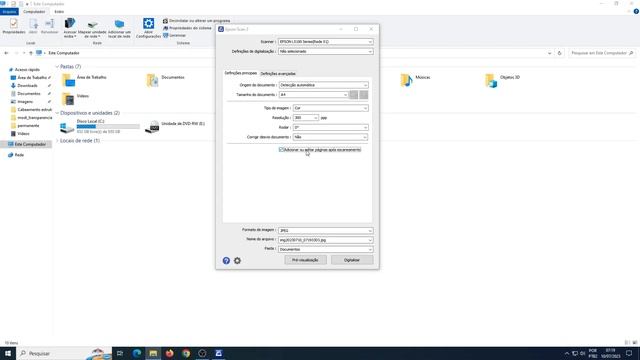Refresh Explorer address bar
The width and height of the screenshot is (640, 360).
559,53
